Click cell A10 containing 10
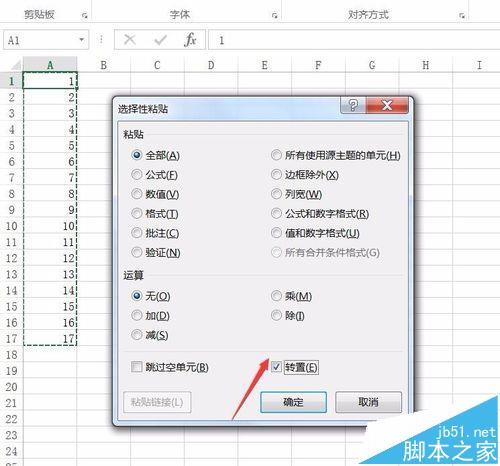Viewport: 500px width, 466px height. coord(50,226)
